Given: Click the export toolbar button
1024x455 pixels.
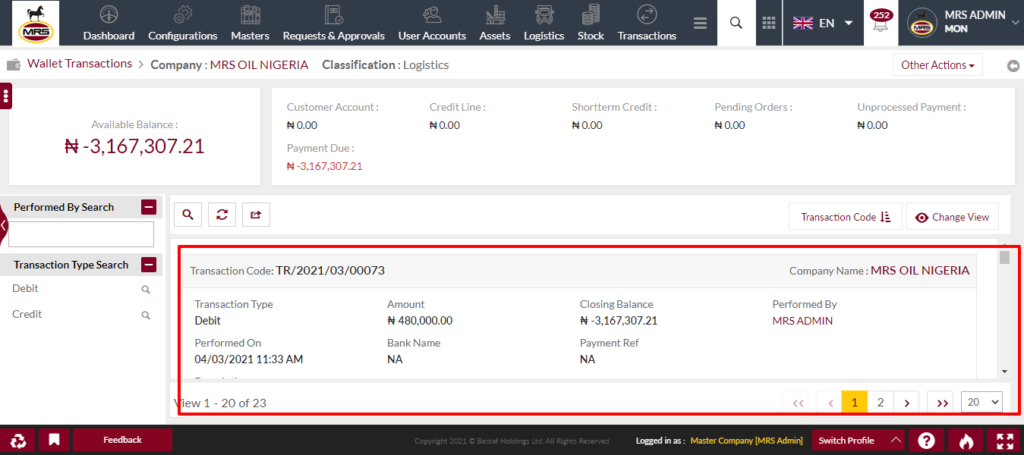Looking at the screenshot, I should point(256,214).
